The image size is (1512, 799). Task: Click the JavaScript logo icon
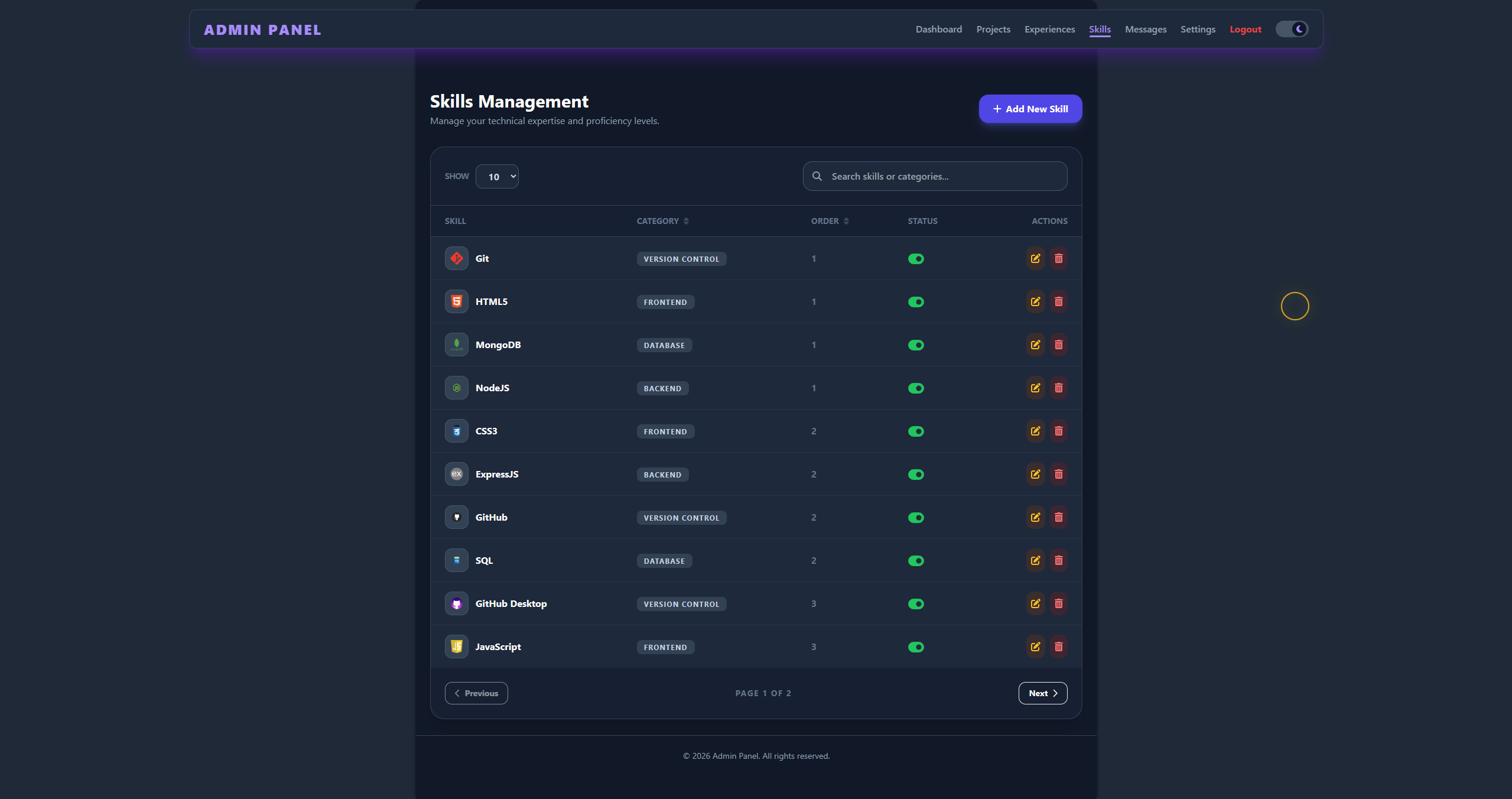[x=456, y=647]
